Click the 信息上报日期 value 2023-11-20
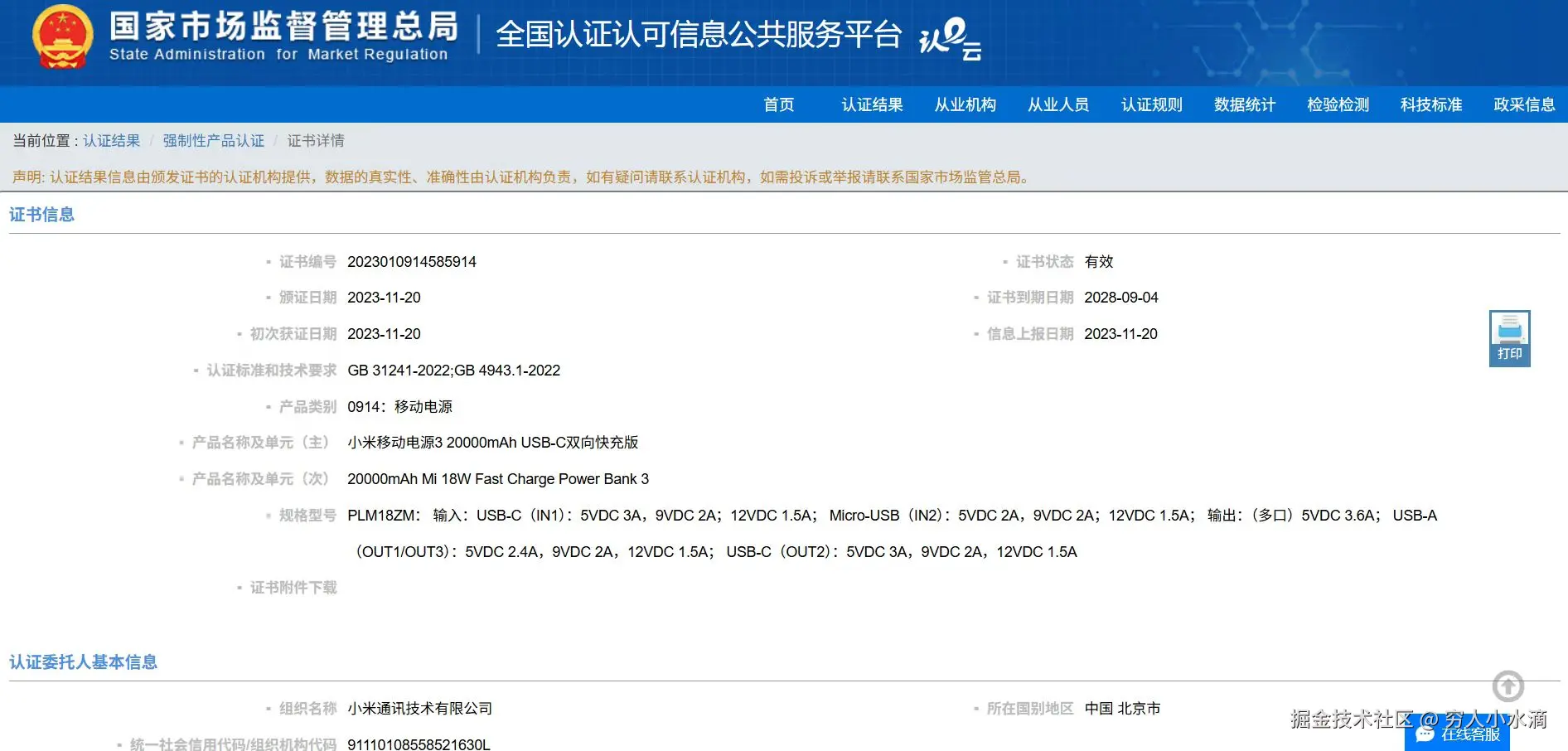Screen dimensions: 1568x751 point(1121,334)
